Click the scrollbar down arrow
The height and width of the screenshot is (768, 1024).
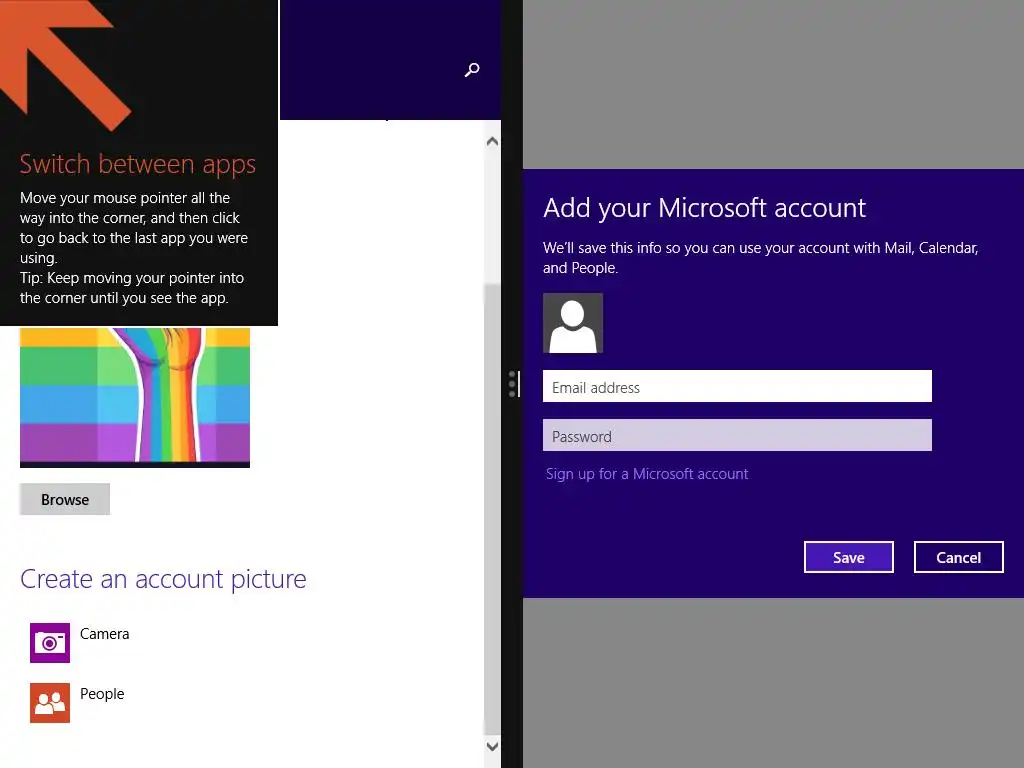click(x=492, y=746)
